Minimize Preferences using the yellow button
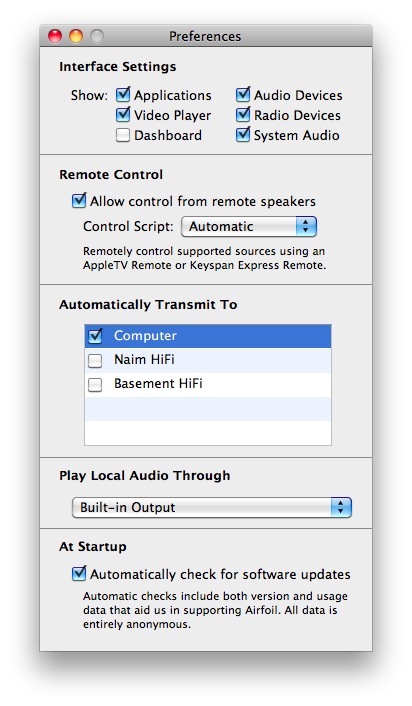 point(76,36)
